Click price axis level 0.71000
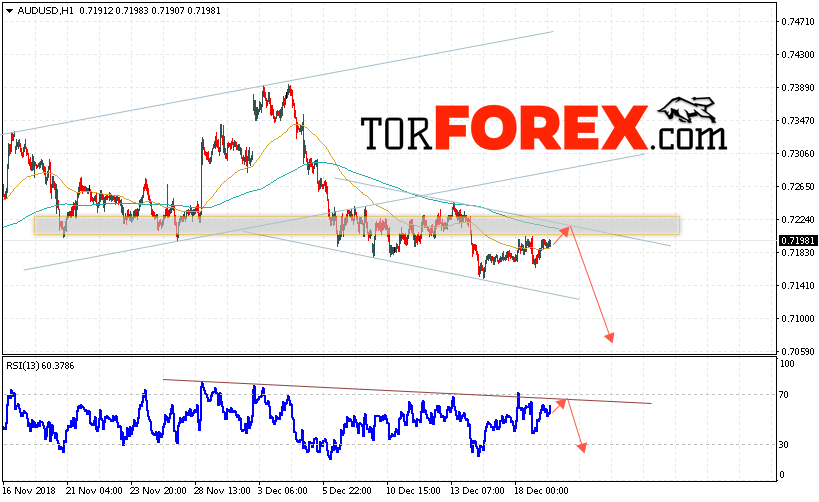The image size is (819, 502). click(x=798, y=319)
